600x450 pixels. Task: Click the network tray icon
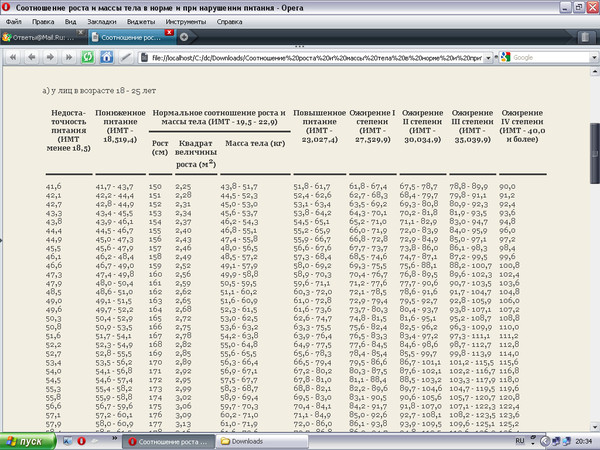[x=556, y=441]
